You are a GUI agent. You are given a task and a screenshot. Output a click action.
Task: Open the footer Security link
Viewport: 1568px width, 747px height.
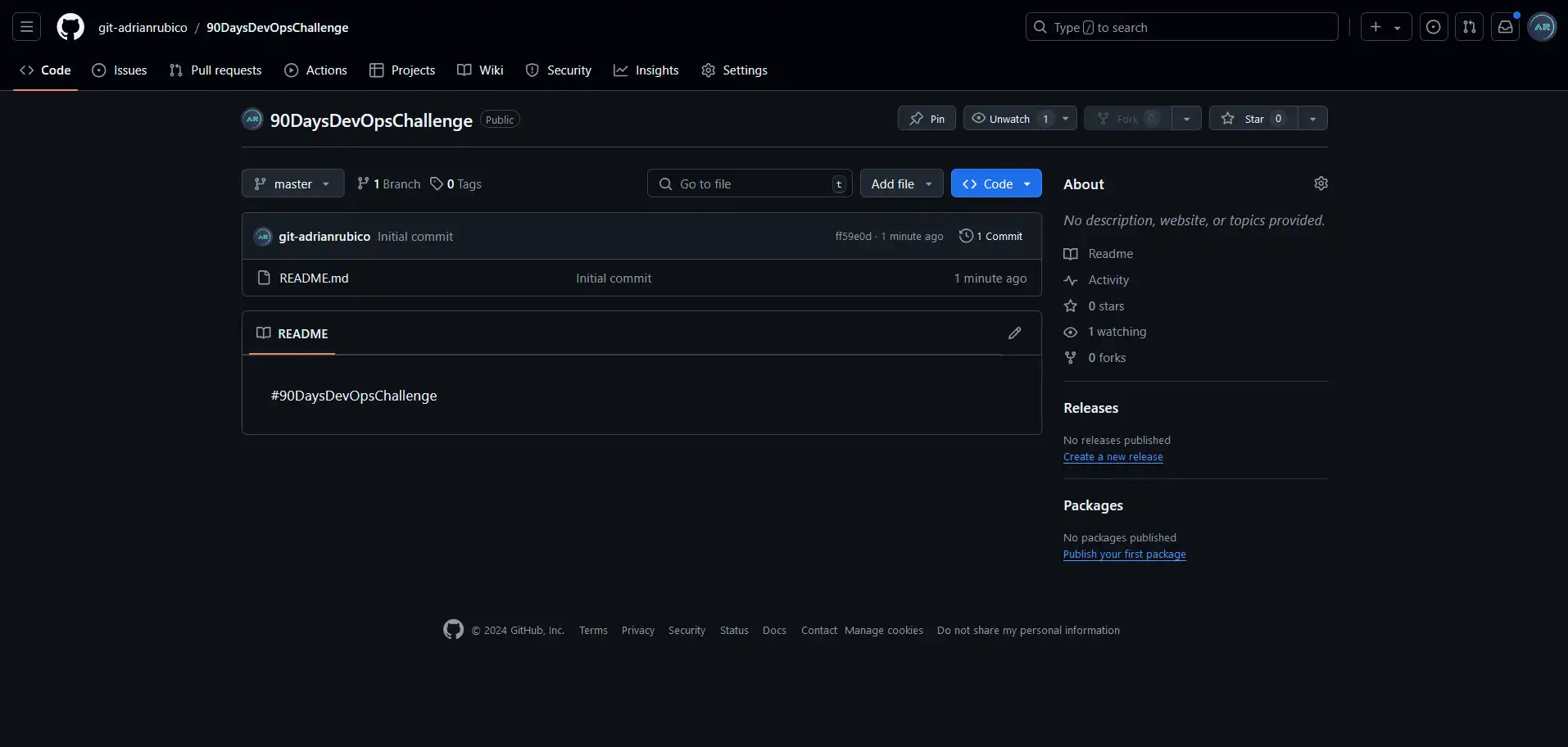point(687,631)
